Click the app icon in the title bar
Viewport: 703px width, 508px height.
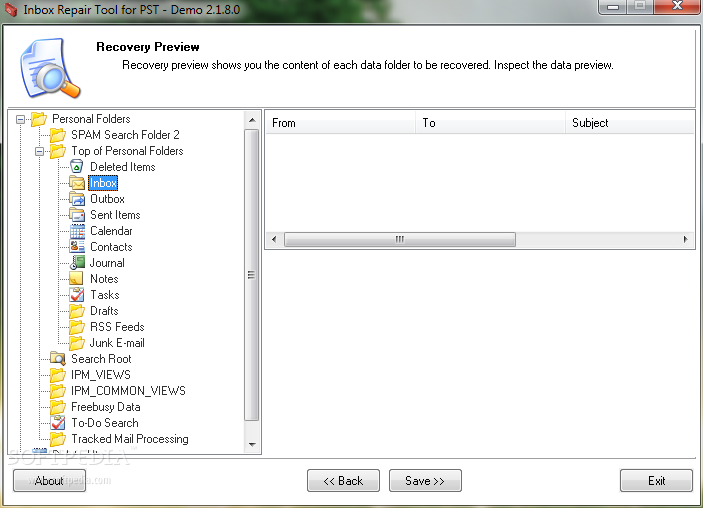click(x=11, y=9)
